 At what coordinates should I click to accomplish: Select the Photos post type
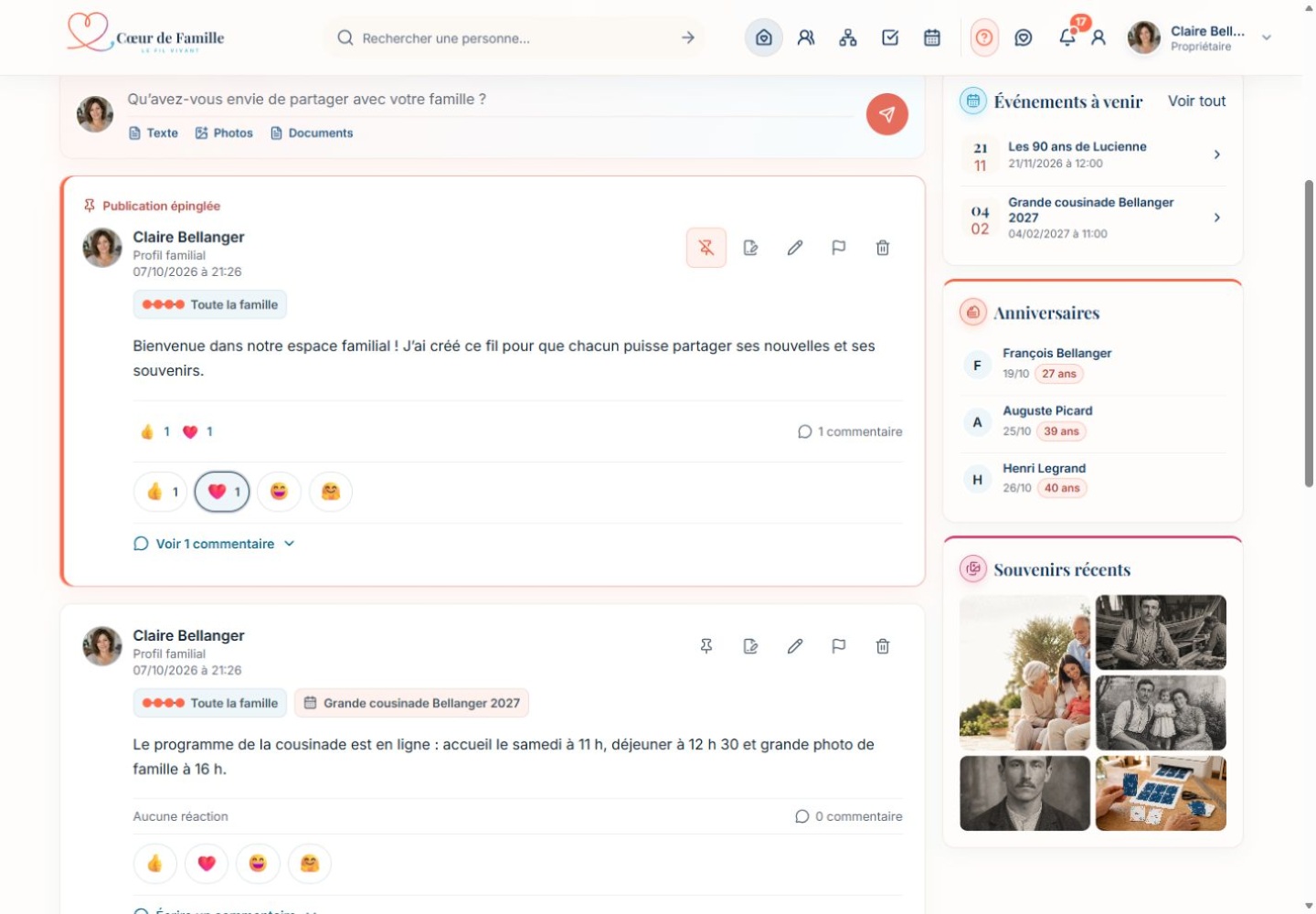(224, 133)
